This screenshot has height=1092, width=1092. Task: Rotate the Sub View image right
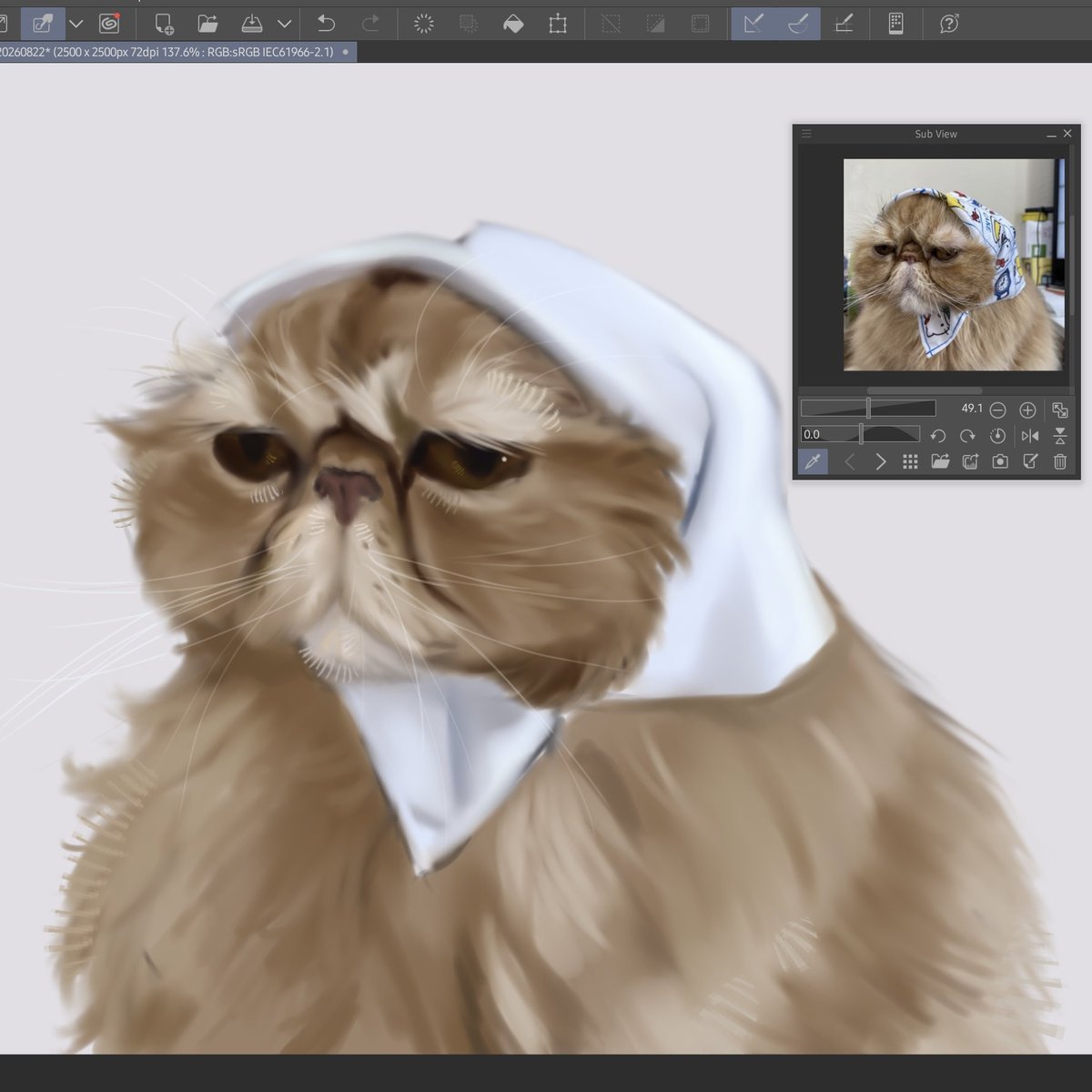[967, 436]
